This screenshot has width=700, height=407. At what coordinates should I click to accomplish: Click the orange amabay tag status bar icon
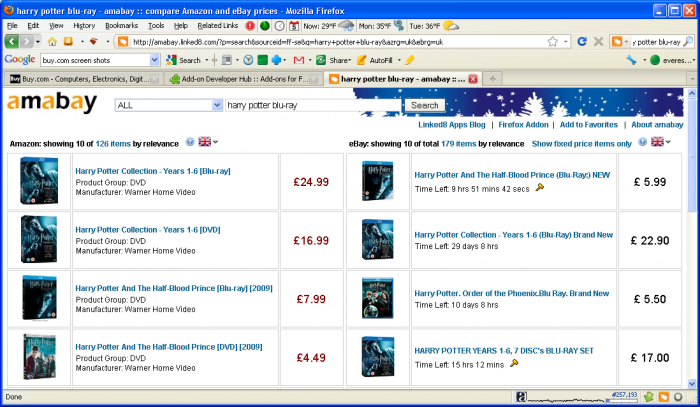pyautogui.click(x=664, y=396)
